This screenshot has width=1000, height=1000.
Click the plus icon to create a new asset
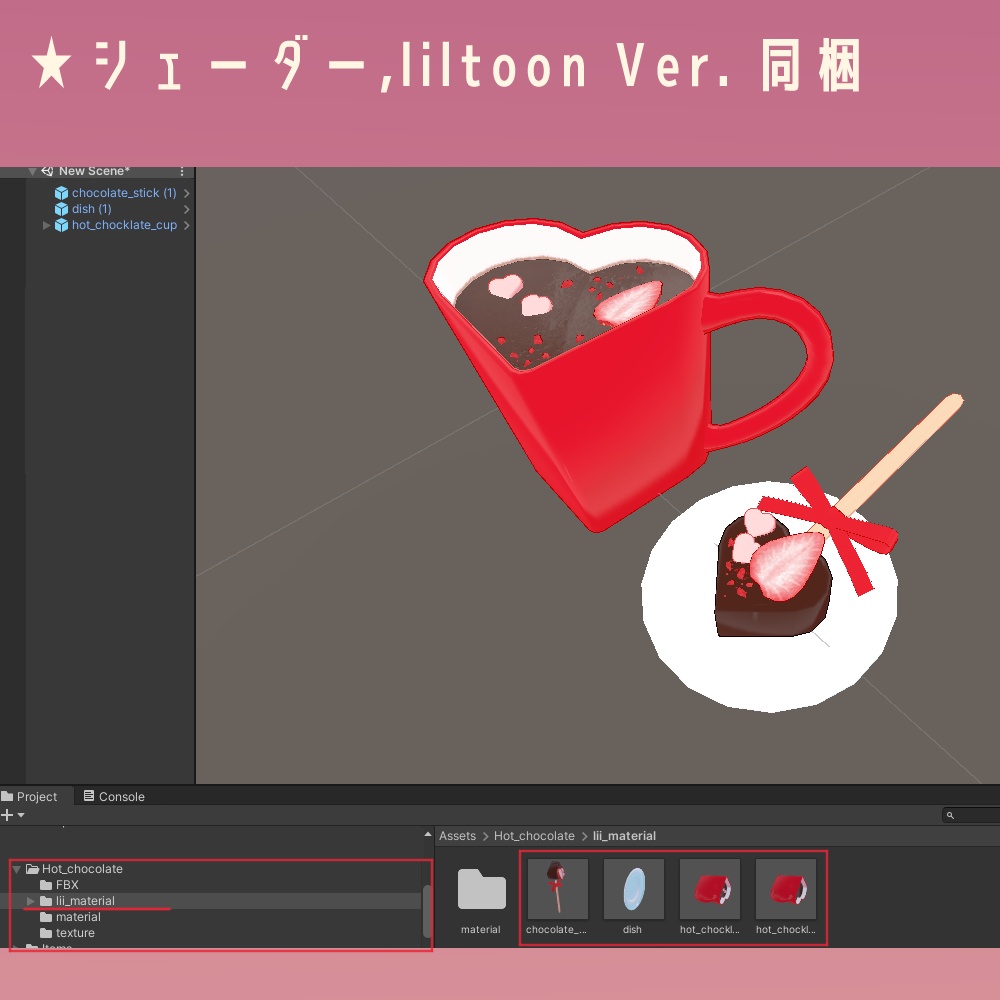[7, 815]
